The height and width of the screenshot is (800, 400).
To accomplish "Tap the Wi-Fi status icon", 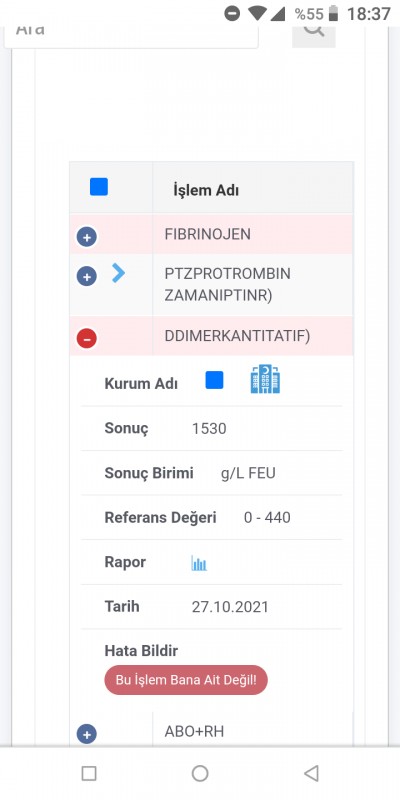I will click(x=257, y=14).
